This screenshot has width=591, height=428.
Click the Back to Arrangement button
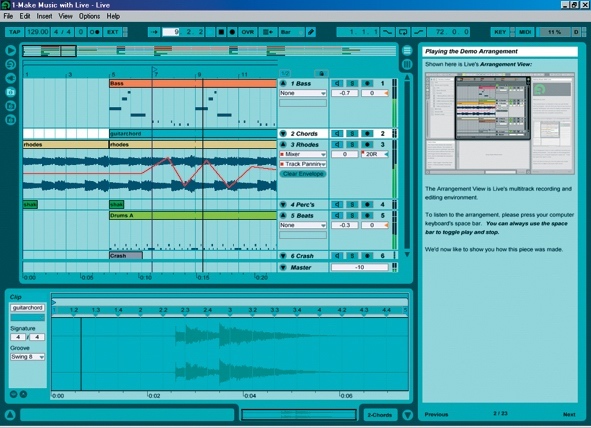[267, 32]
